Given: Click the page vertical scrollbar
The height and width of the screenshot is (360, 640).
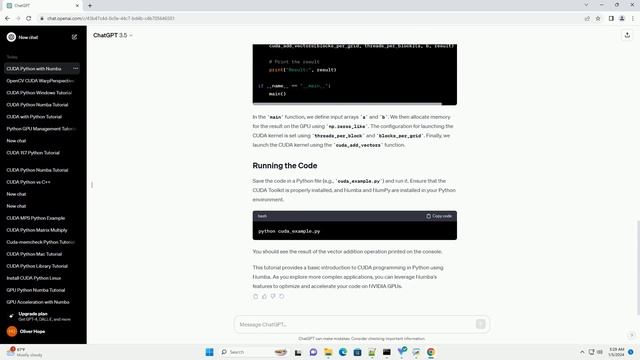Looking at the screenshot, I should [638, 267].
